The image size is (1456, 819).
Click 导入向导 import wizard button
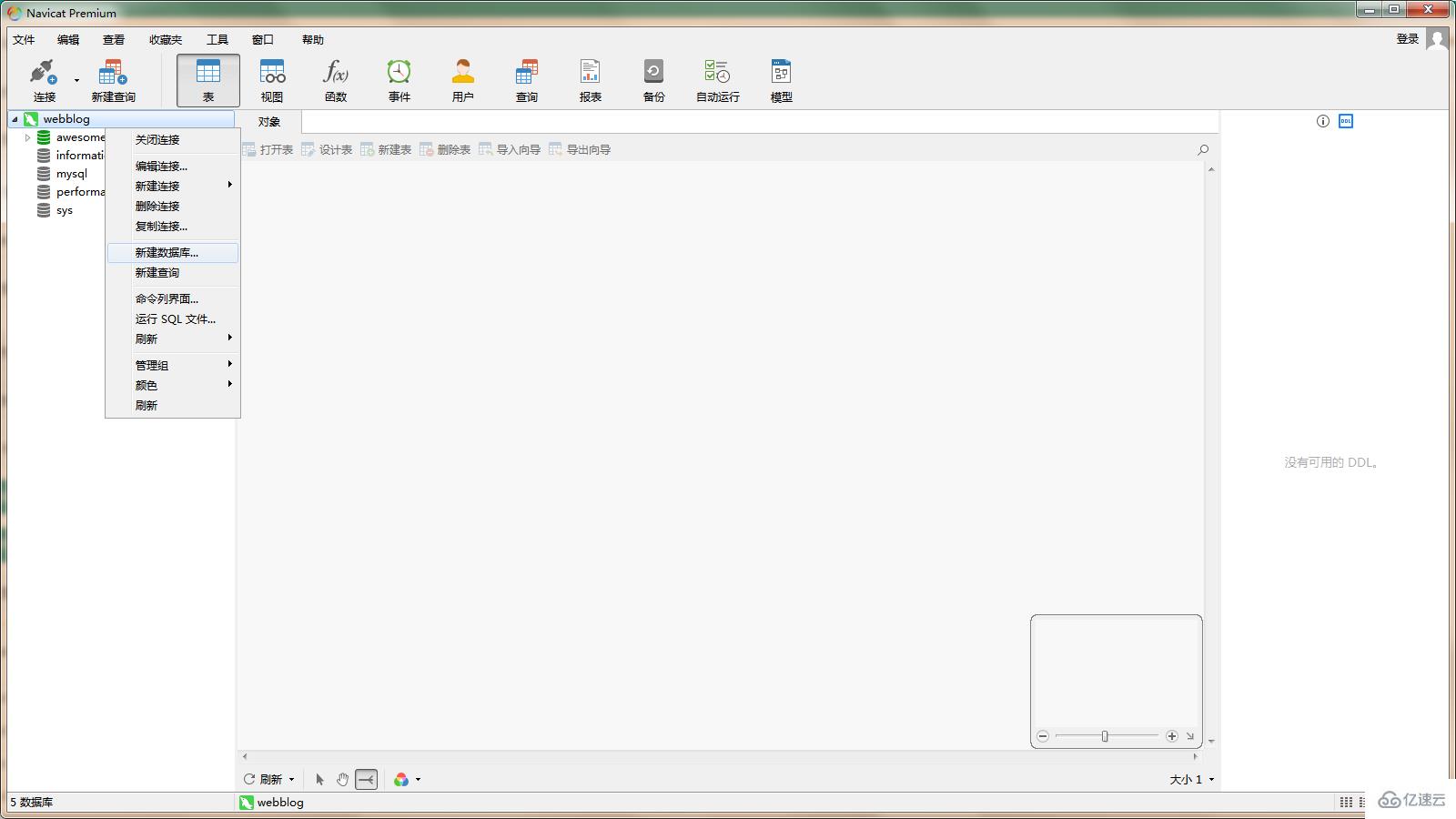(x=510, y=150)
